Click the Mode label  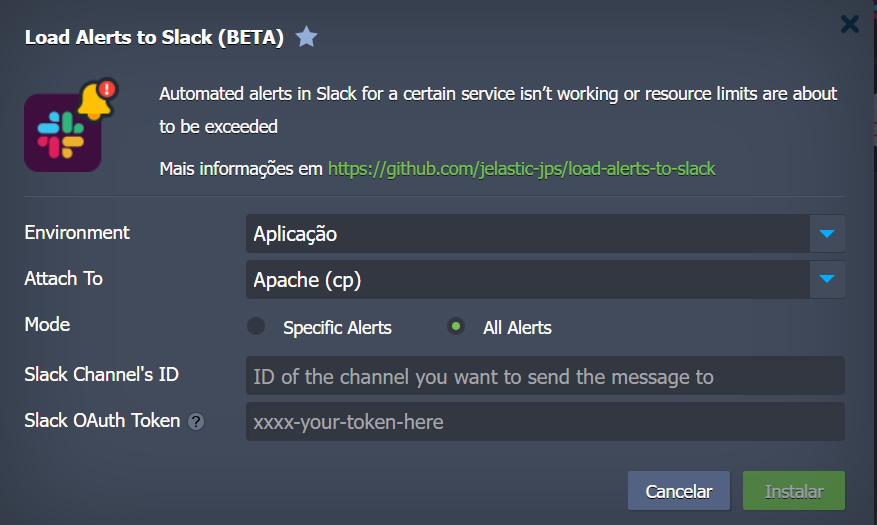[x=48, y=324]
